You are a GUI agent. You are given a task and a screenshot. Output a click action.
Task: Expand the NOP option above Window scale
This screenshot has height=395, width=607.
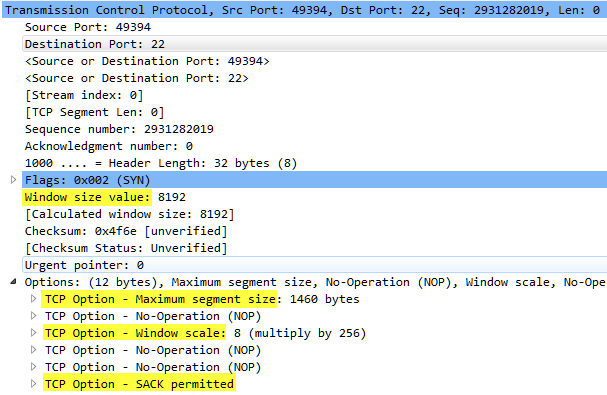tap(34, 316)
